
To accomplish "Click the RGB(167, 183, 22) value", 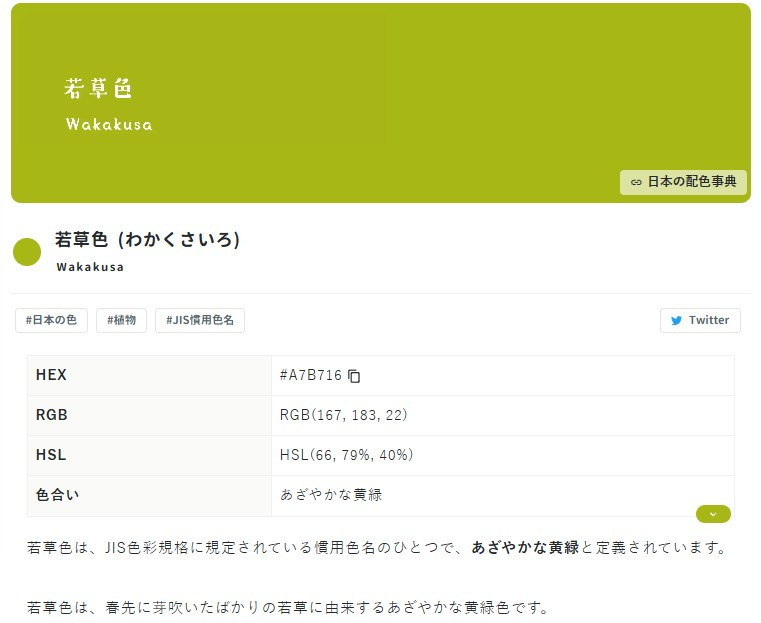I will pyautogui.click(x=344, y=415).
